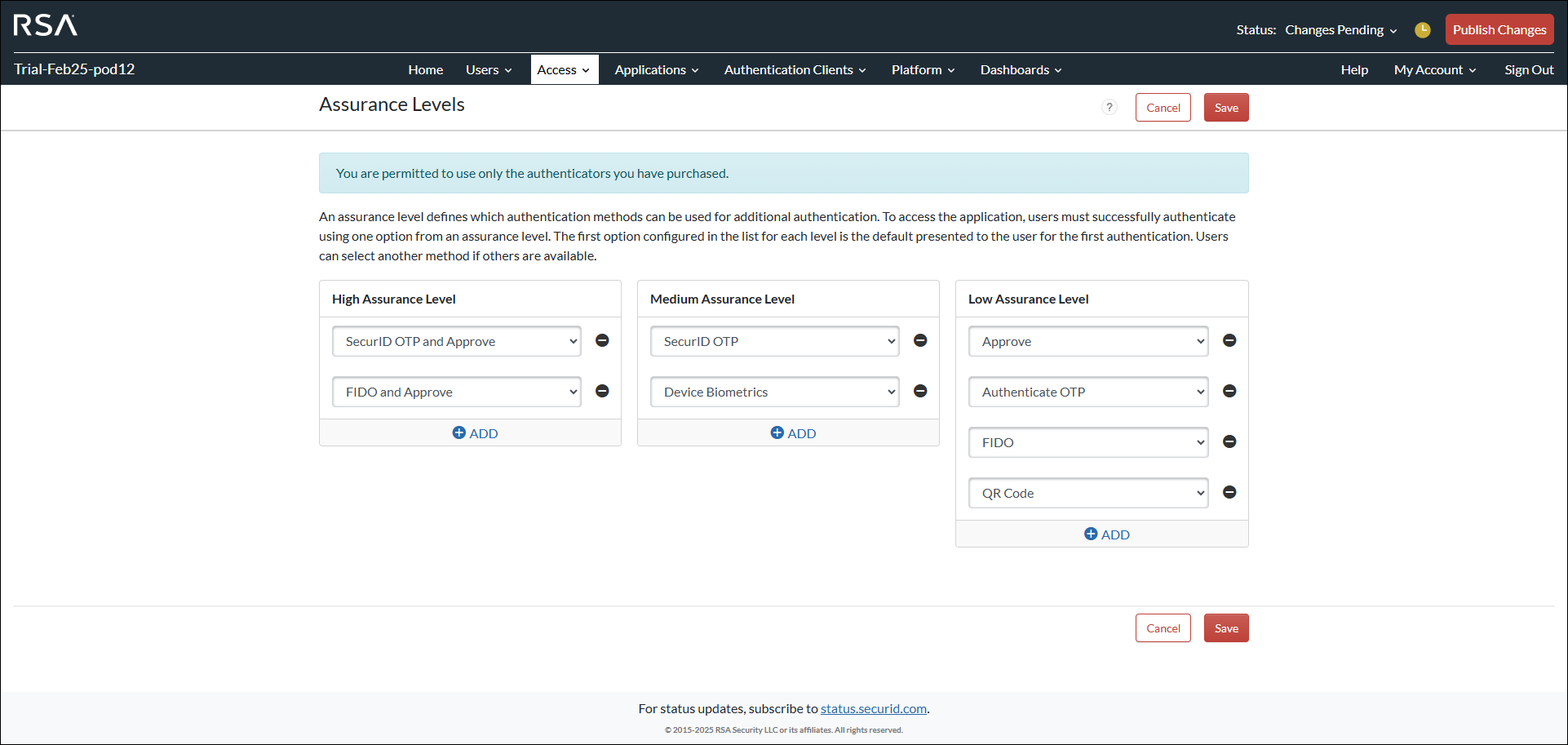This screenshot has width=1568, height=745.
Task: Click the RSA logo
Action: 46,25
